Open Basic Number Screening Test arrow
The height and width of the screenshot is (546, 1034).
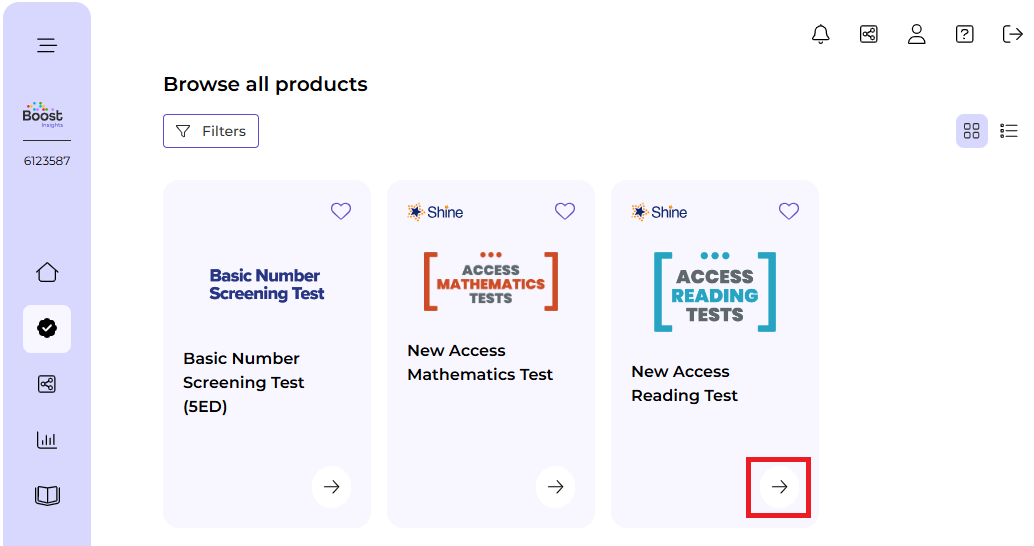click(x=332, y=487)
